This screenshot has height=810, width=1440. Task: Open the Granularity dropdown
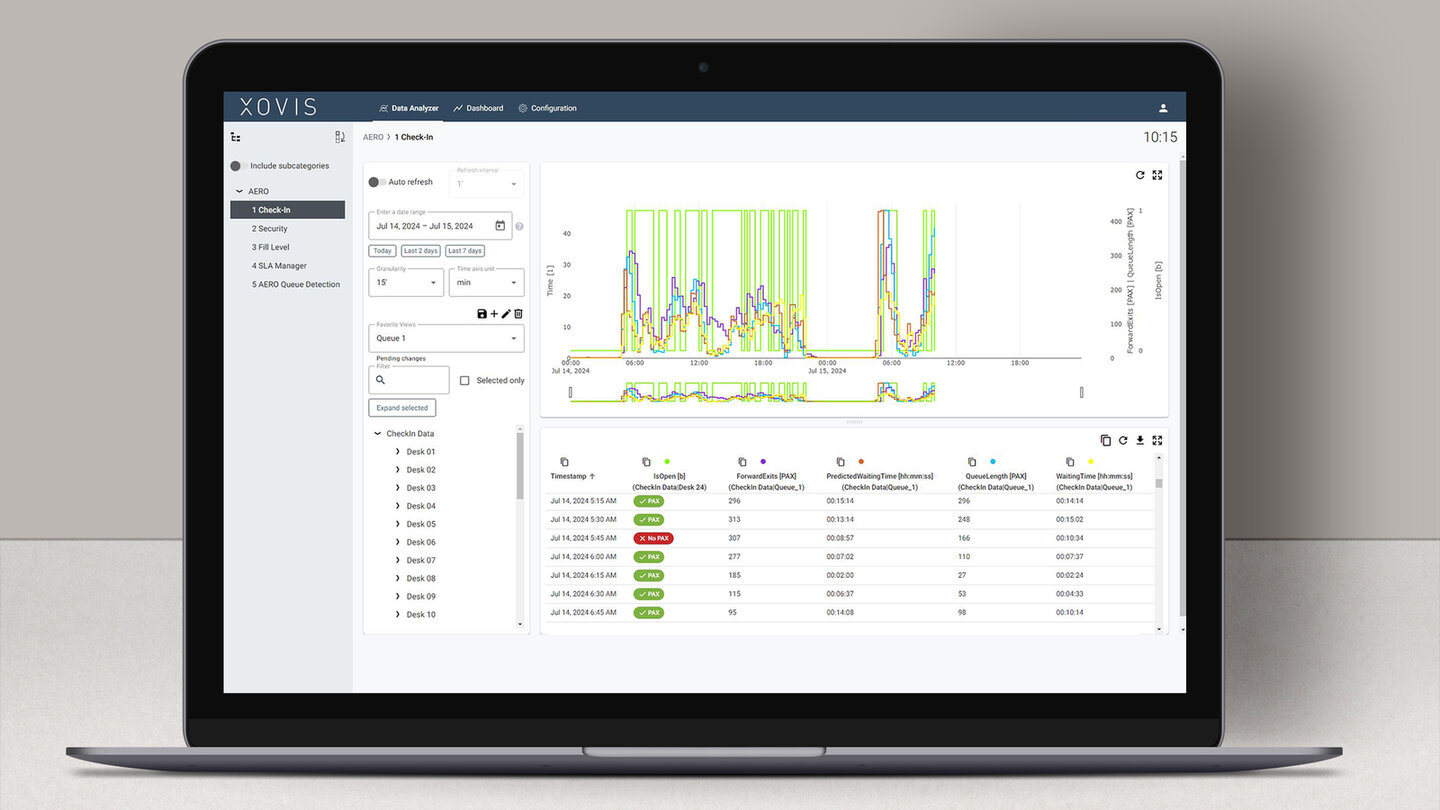point(406,283)
